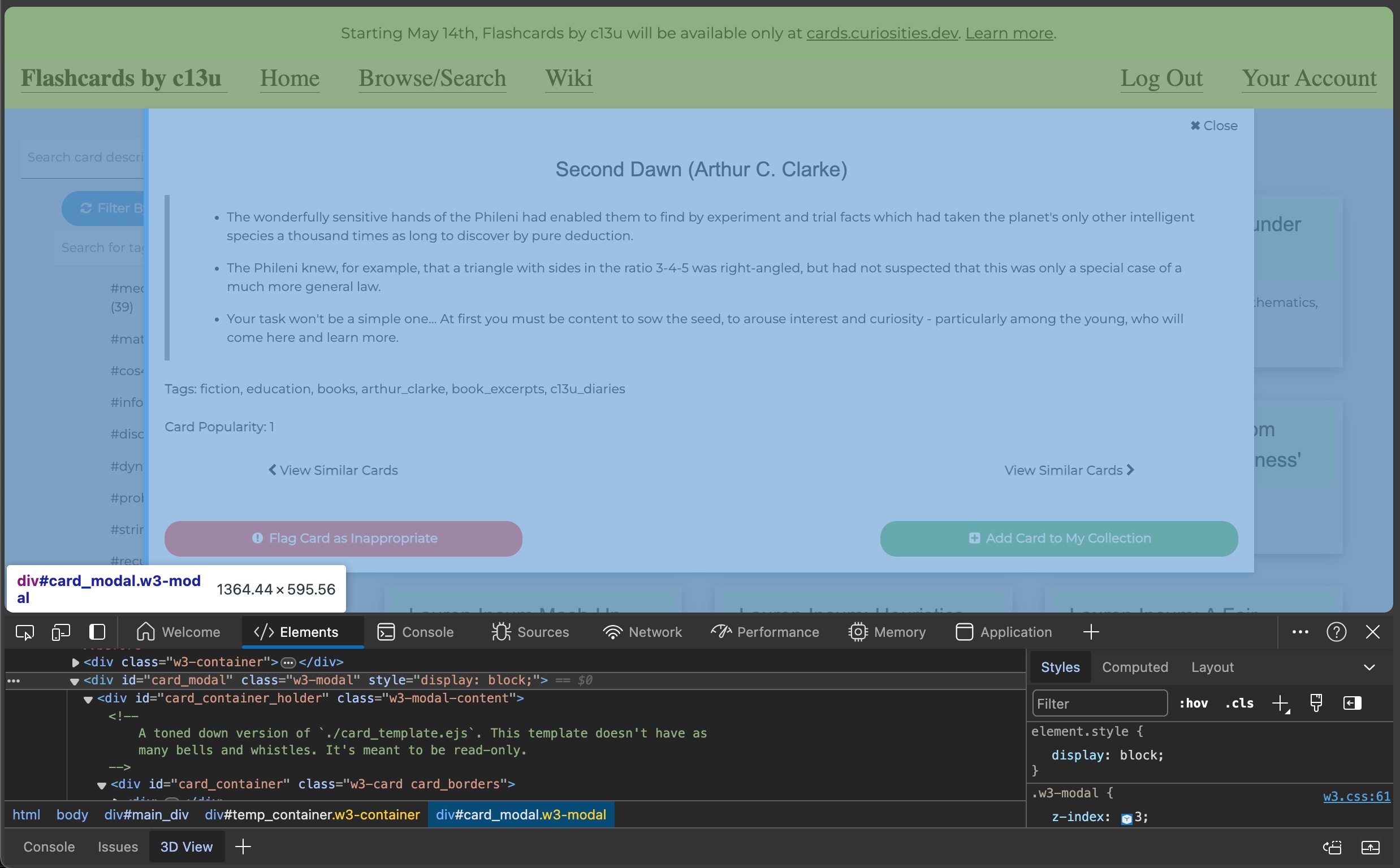Expand the collapsed w3-container div node
Image resolution: width=1400 pixels, height=868 pixels.
(75, 662)
